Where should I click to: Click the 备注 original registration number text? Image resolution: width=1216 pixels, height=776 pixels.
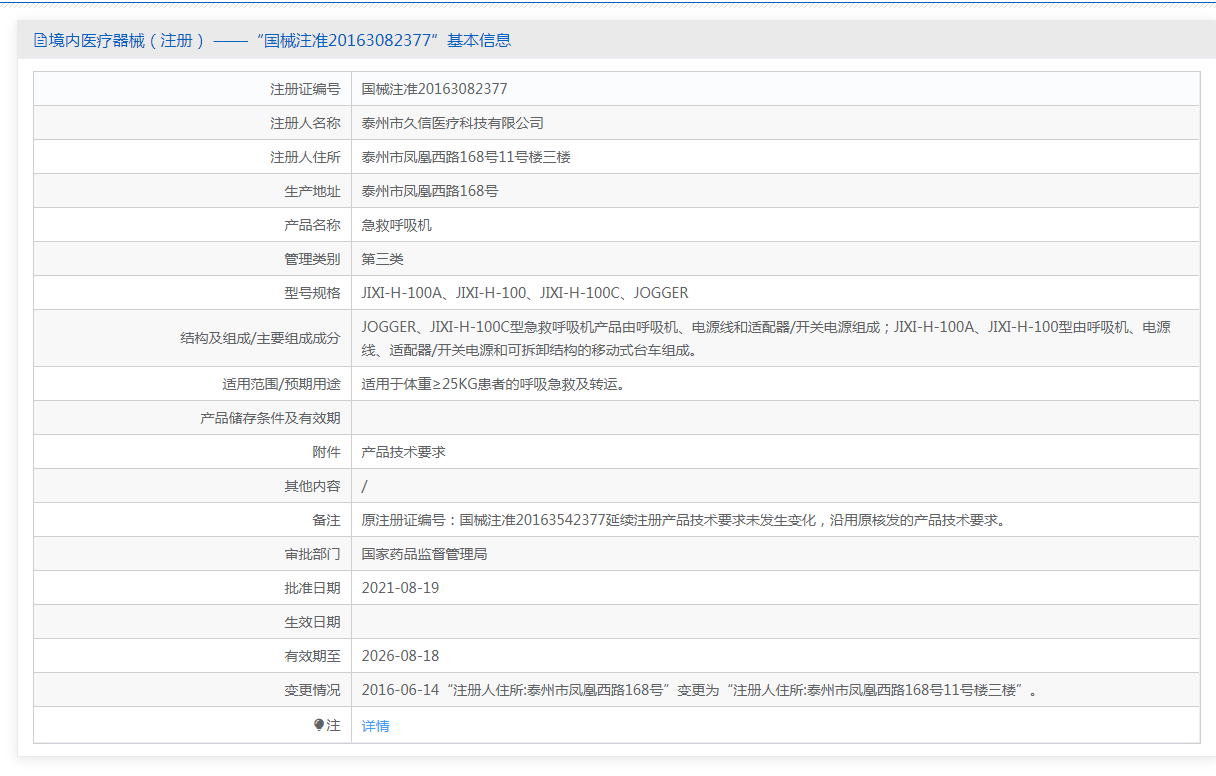point(683,520)
